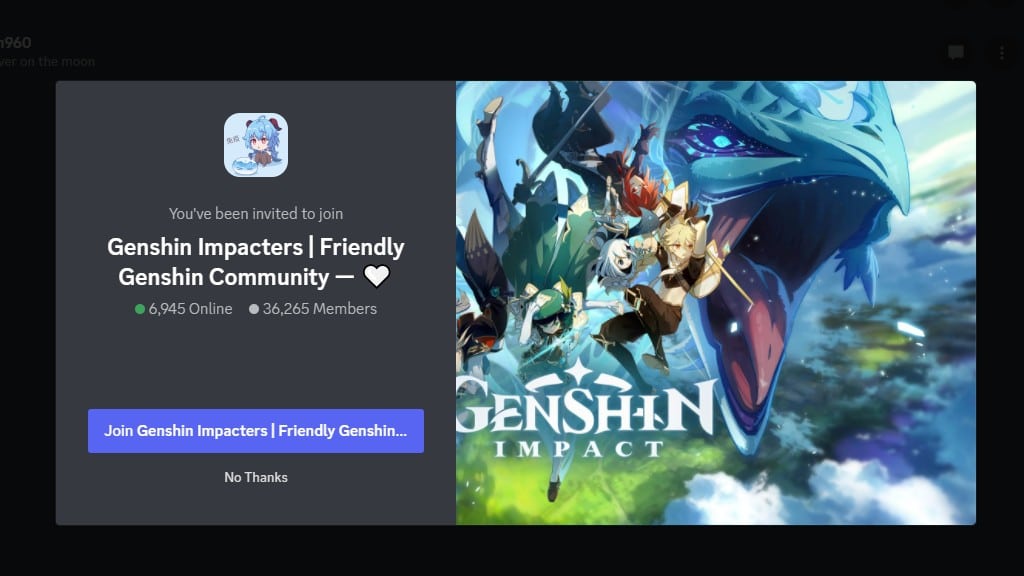Viewport: 1024px width, 576px height.
Task: Click the Genshin Impacters server name heading
Action: click(x=256, y=262)
